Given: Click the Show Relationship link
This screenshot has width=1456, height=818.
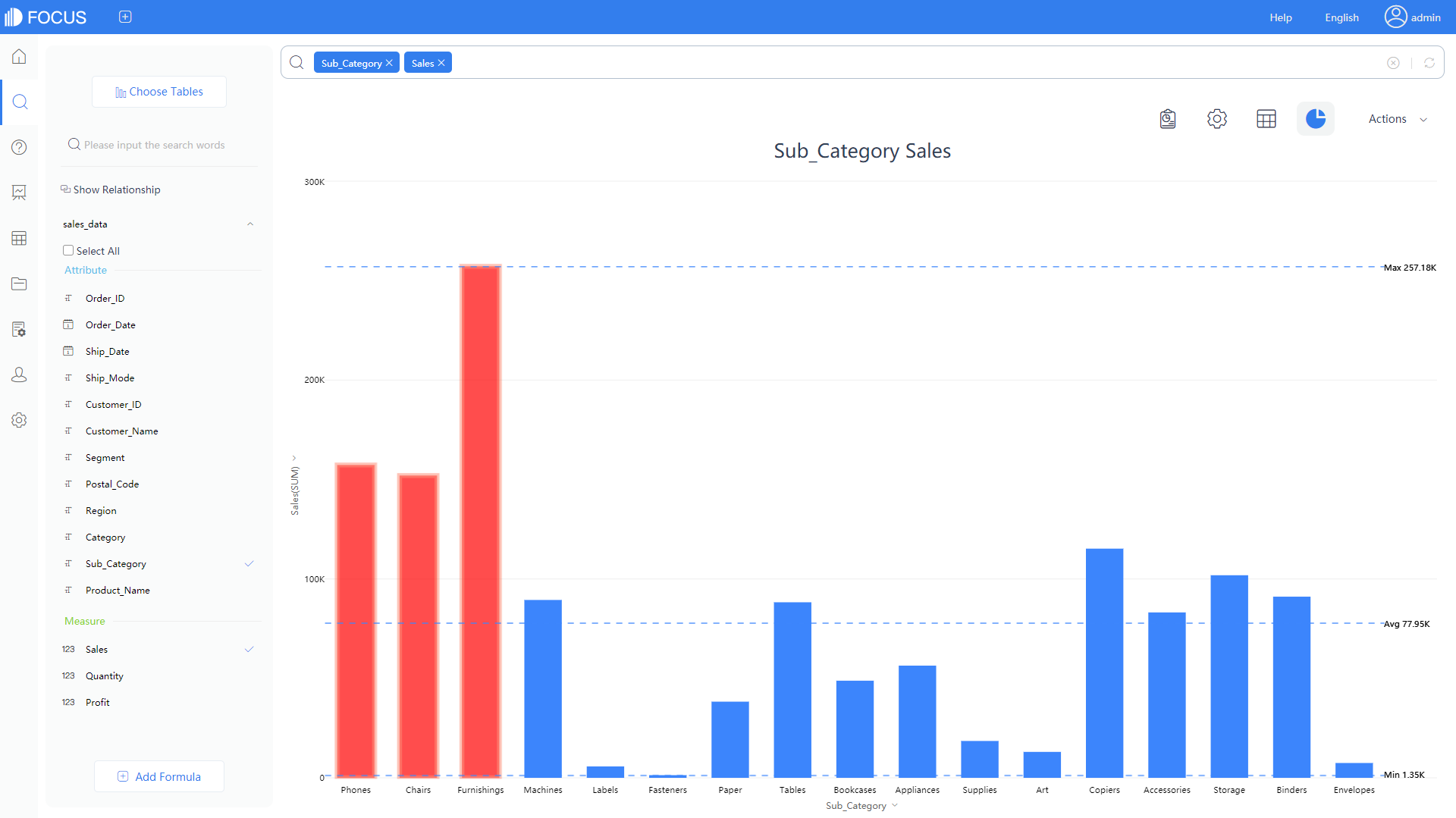Looking at the screenshot, I should tap(117, 190).
